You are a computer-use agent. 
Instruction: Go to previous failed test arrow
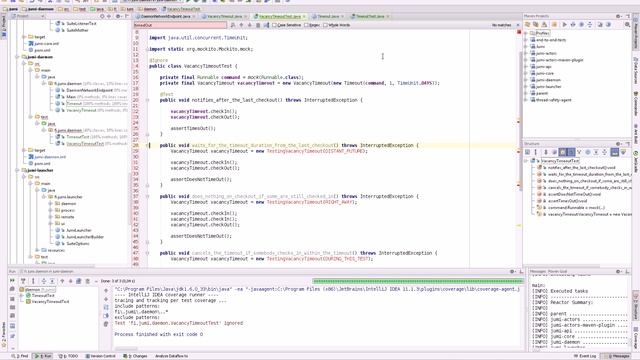62,281
